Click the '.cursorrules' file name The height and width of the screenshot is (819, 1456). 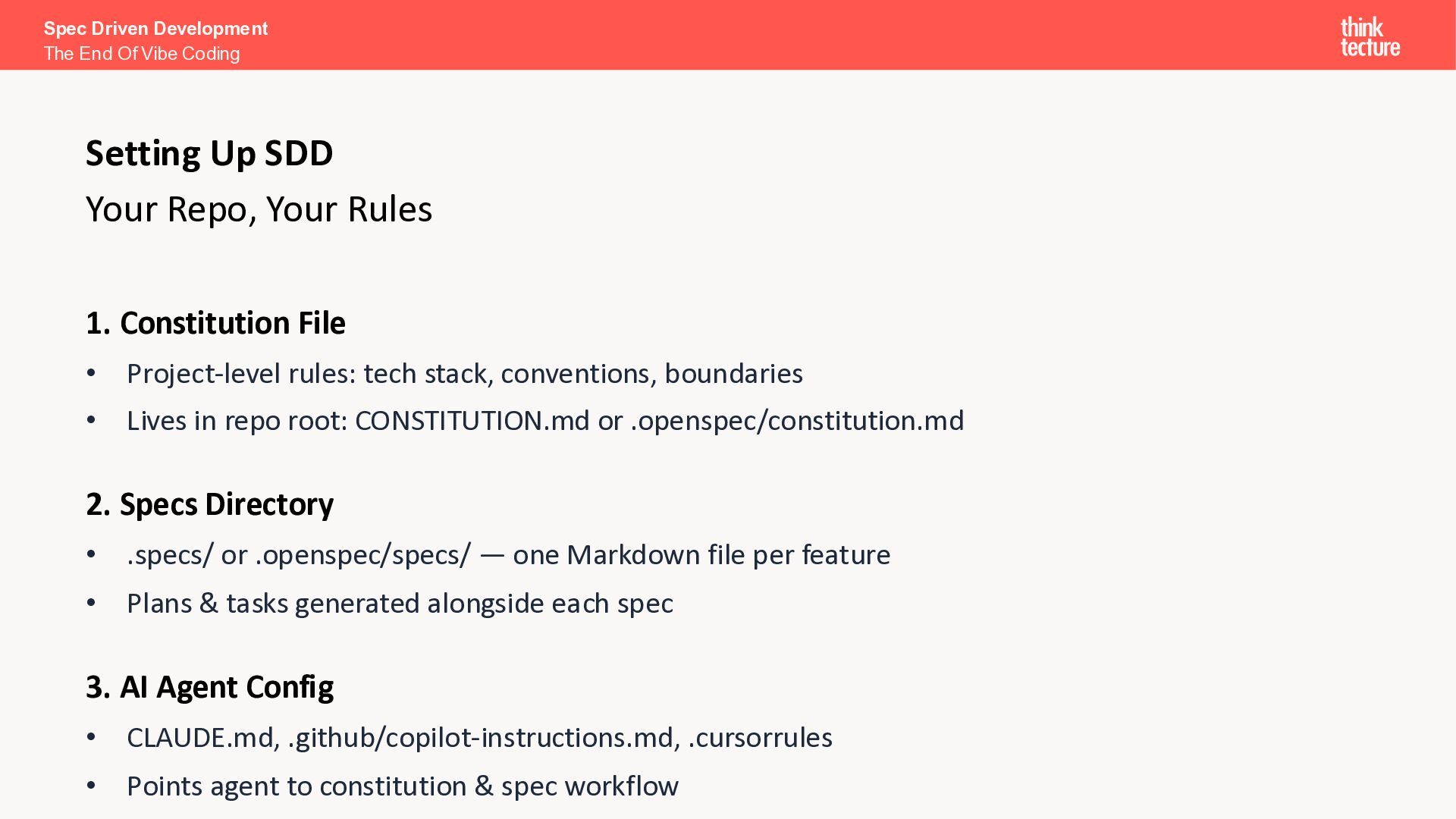(760, 738)
